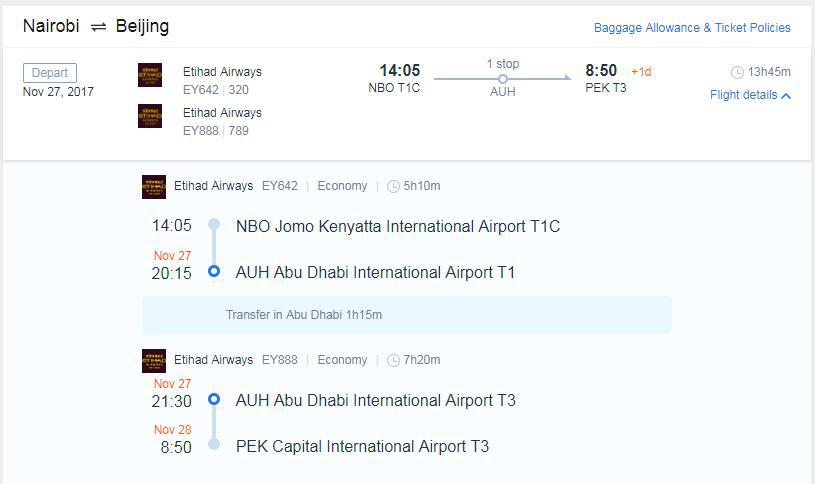Click Etihad logo beside EY642 in summary

point(150,75)
